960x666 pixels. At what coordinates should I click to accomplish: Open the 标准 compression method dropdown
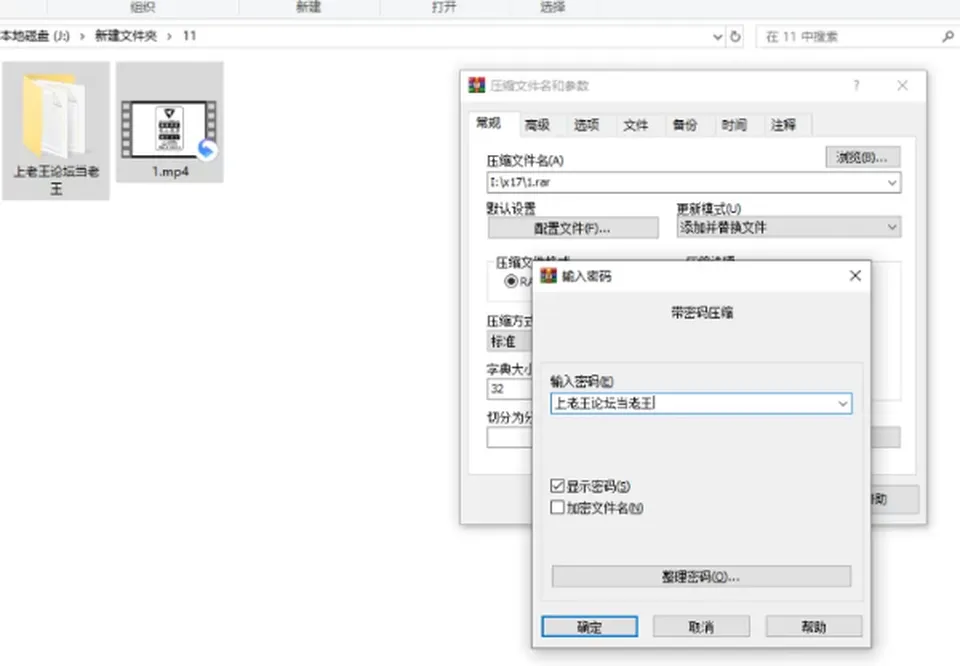(x=510, y=341)
